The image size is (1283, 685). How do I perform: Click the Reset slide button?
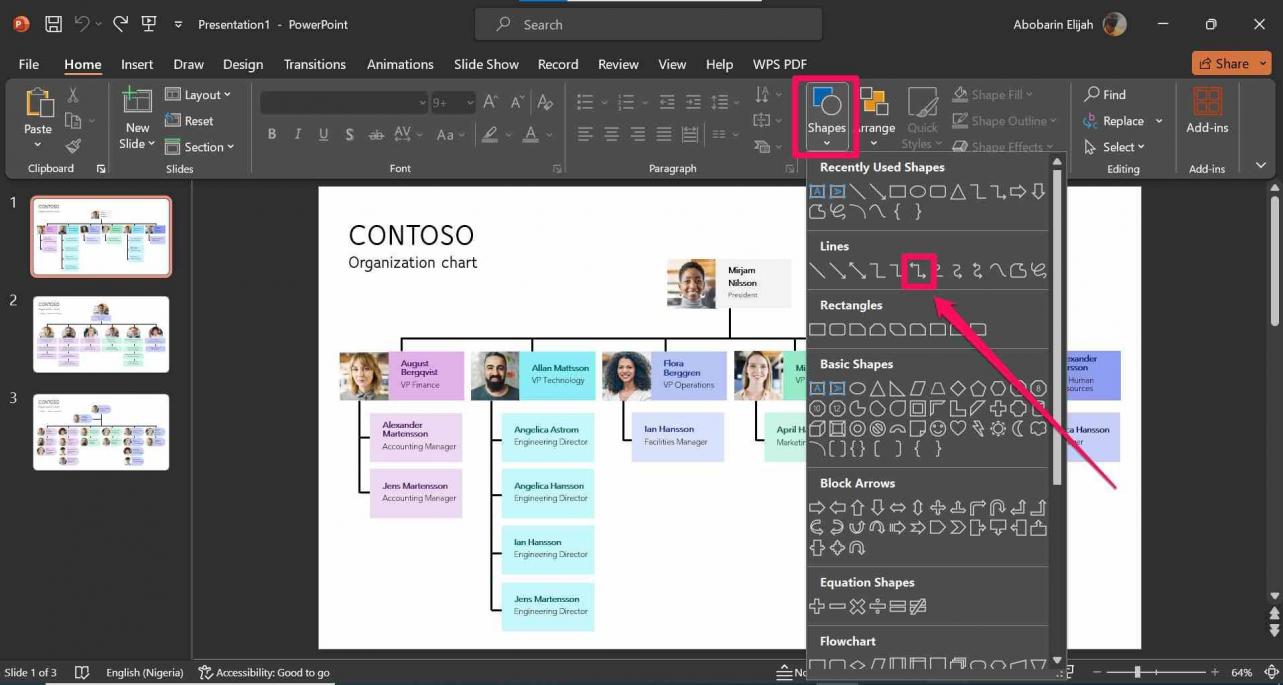coord(189,121)
